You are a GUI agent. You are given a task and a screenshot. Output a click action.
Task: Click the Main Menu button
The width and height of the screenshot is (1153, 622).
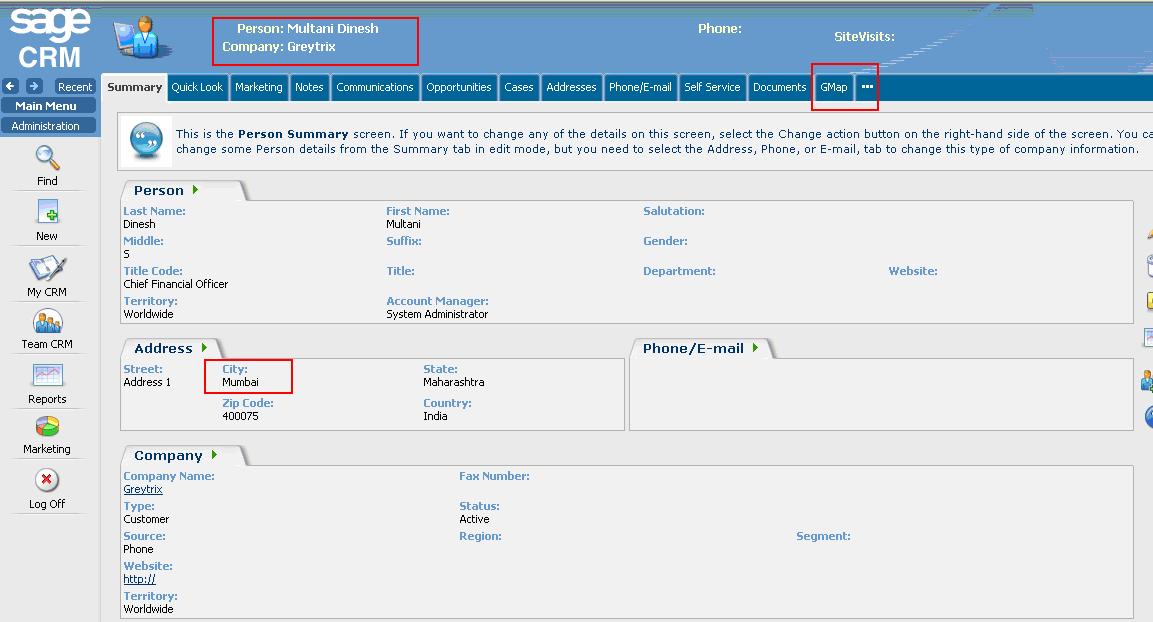point(49,106)
